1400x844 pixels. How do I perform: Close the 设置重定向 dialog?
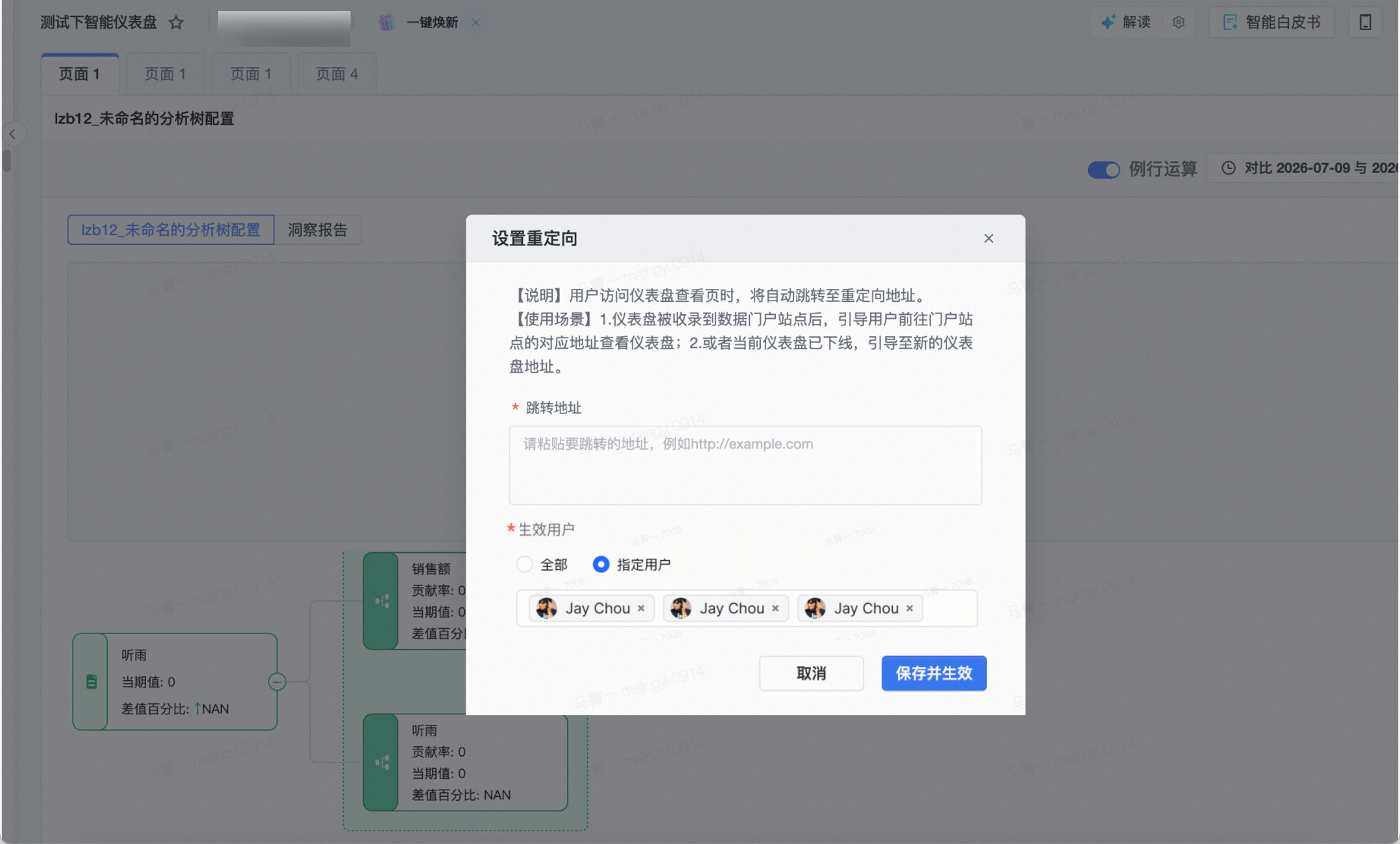pyautogui.click(x=988, y=238)
